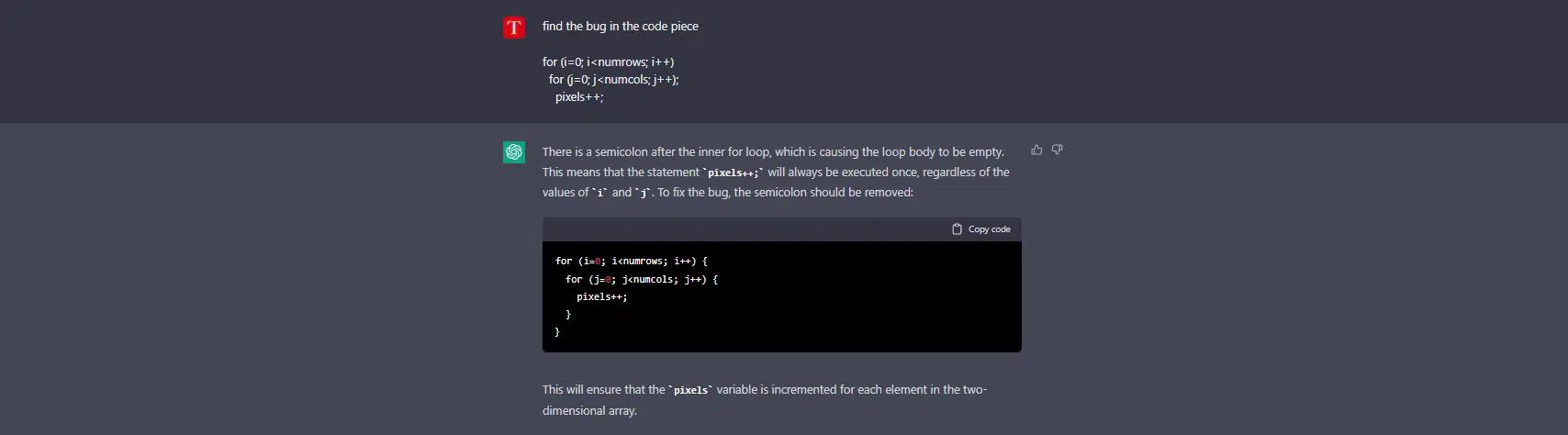The height and width of the screenshot is (435, 1568).
Task: Click the inline `pixels++;` code in first paragraph
Action: click(x=734, y=173)
